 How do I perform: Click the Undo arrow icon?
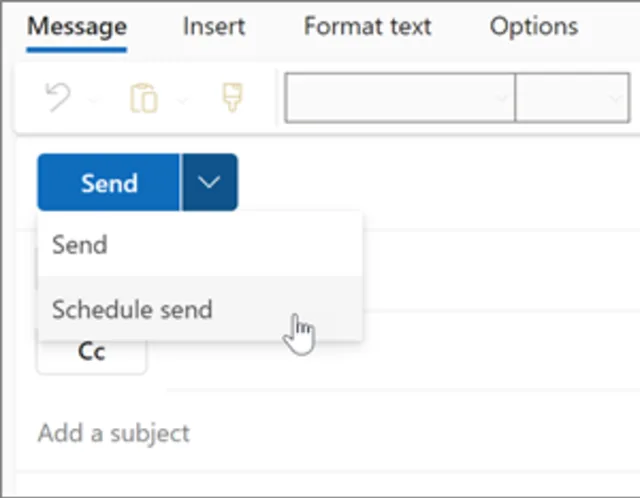[58, 99]
